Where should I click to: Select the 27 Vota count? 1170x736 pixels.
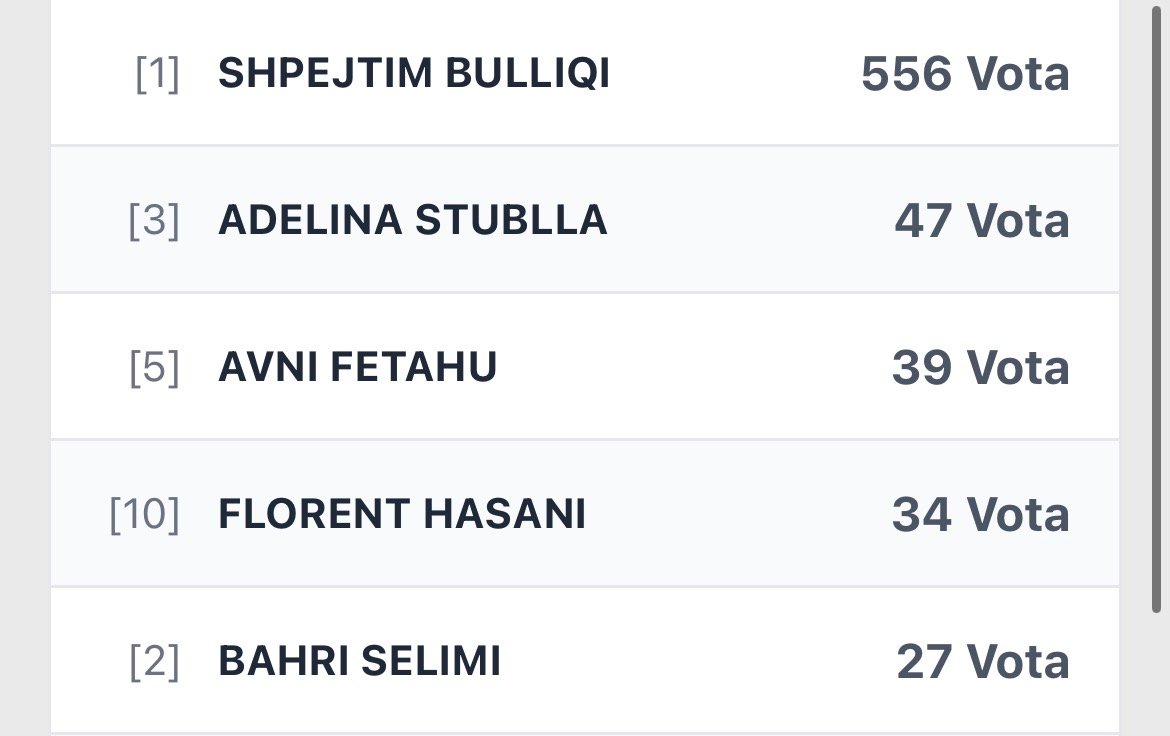pos(982,661)
